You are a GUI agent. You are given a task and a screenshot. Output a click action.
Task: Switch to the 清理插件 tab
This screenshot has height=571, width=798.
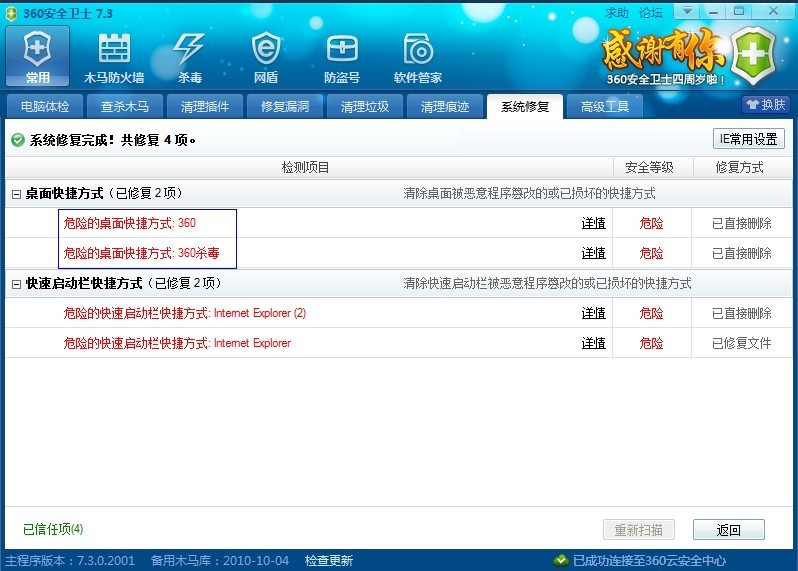coord(205,106)
